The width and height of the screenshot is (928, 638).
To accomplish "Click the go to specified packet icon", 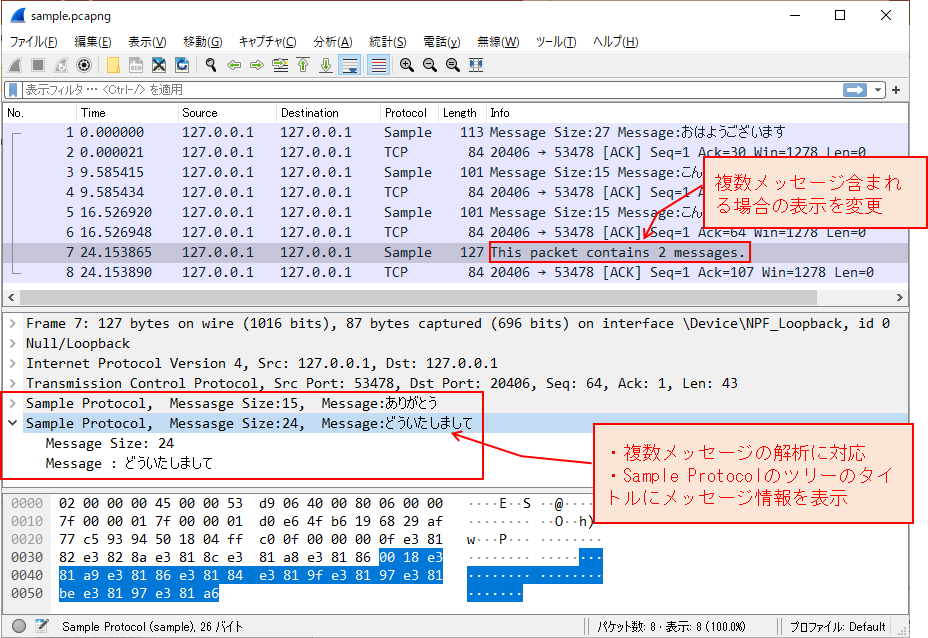I will click(280, 65).
